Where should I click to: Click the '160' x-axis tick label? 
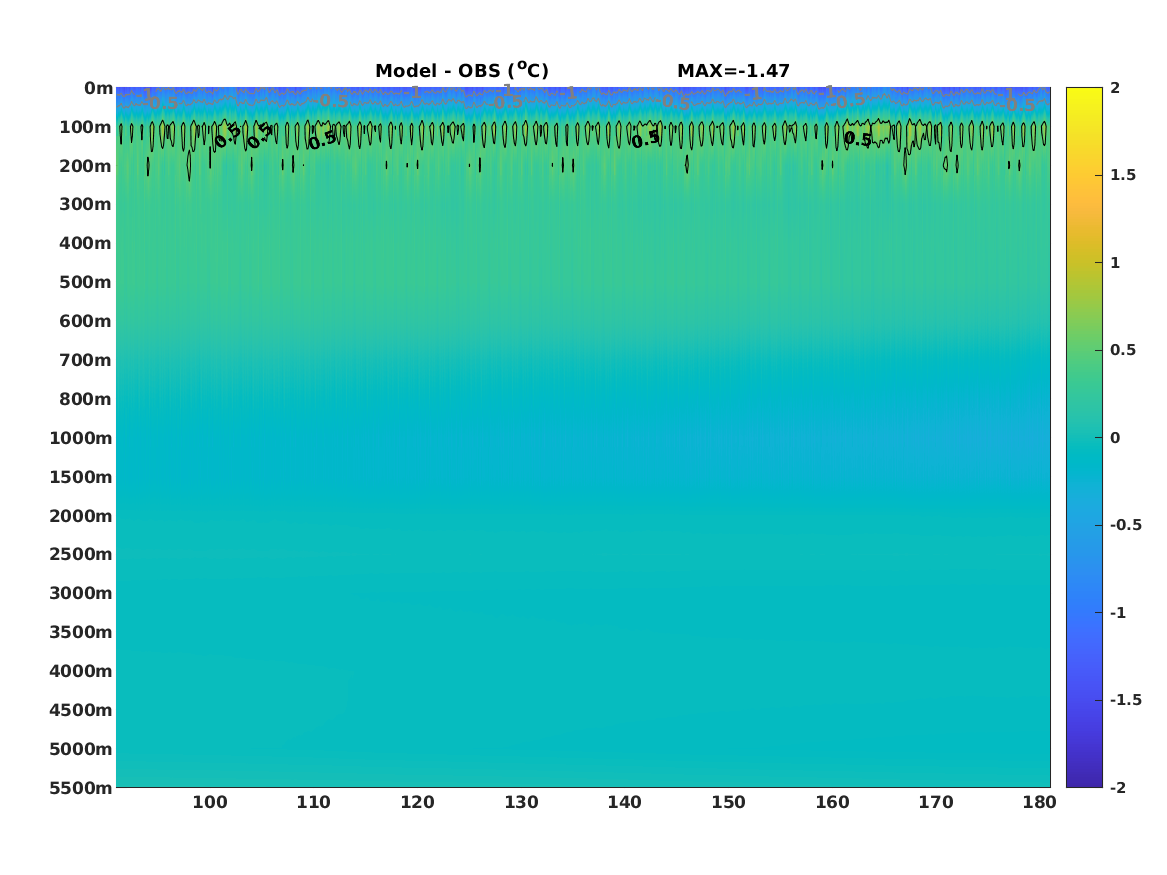pos(832,803)
